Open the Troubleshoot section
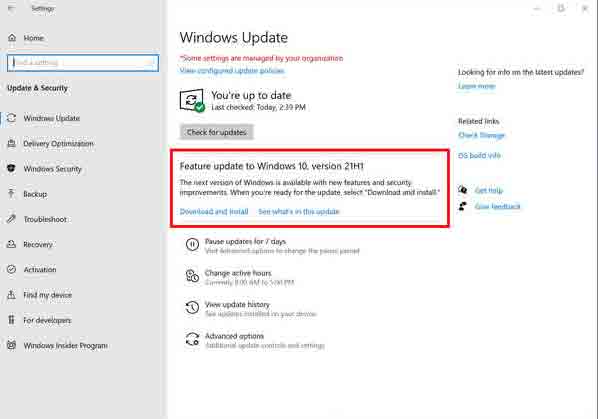 click(45, 219)
